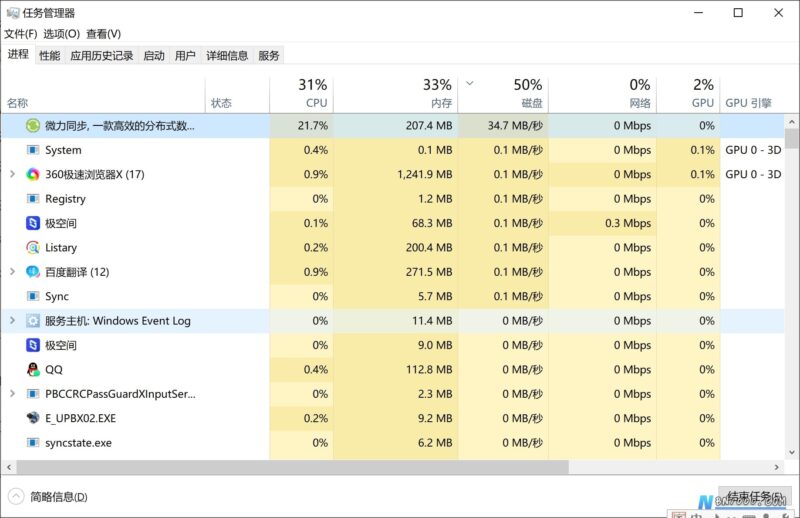The height and width of the screenshot is (518, 800).
Task: Select the QQ process name
Action: (x=54, y=369)
